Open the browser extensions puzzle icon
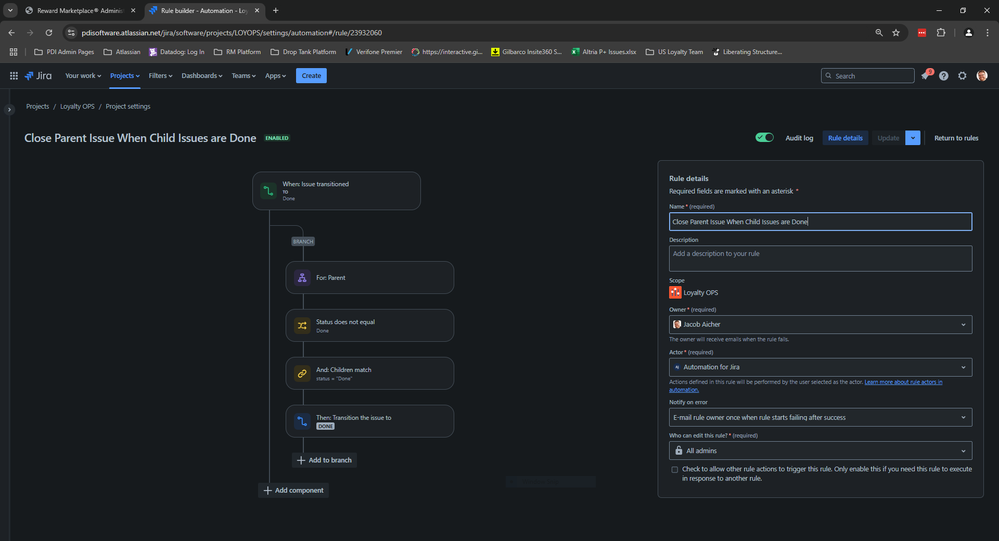 coord(941,32)
